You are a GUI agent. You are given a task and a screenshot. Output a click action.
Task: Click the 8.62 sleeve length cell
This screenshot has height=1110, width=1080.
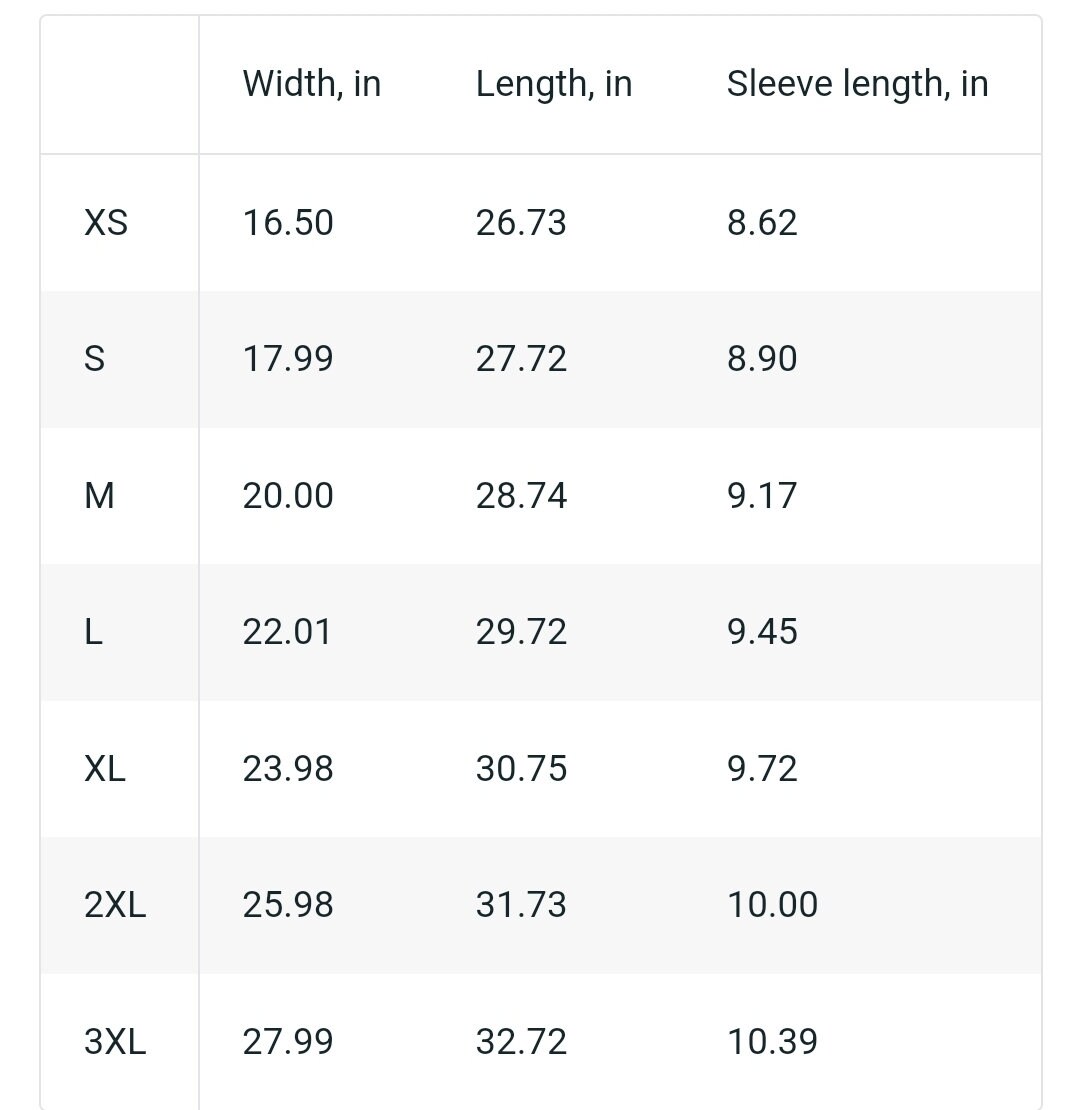point(762,223)
